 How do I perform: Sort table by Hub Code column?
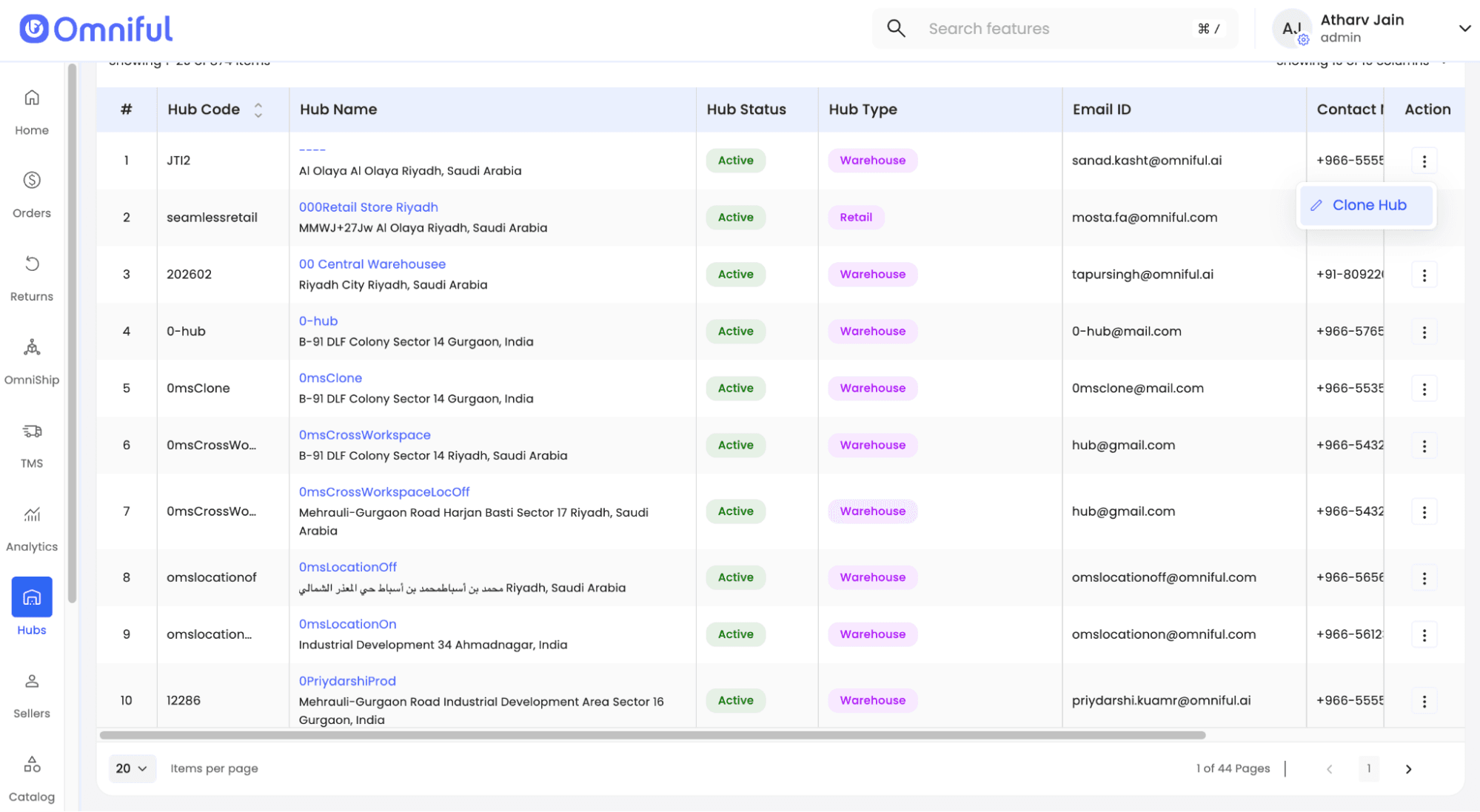pyautogui.click(x=258, y=110)
